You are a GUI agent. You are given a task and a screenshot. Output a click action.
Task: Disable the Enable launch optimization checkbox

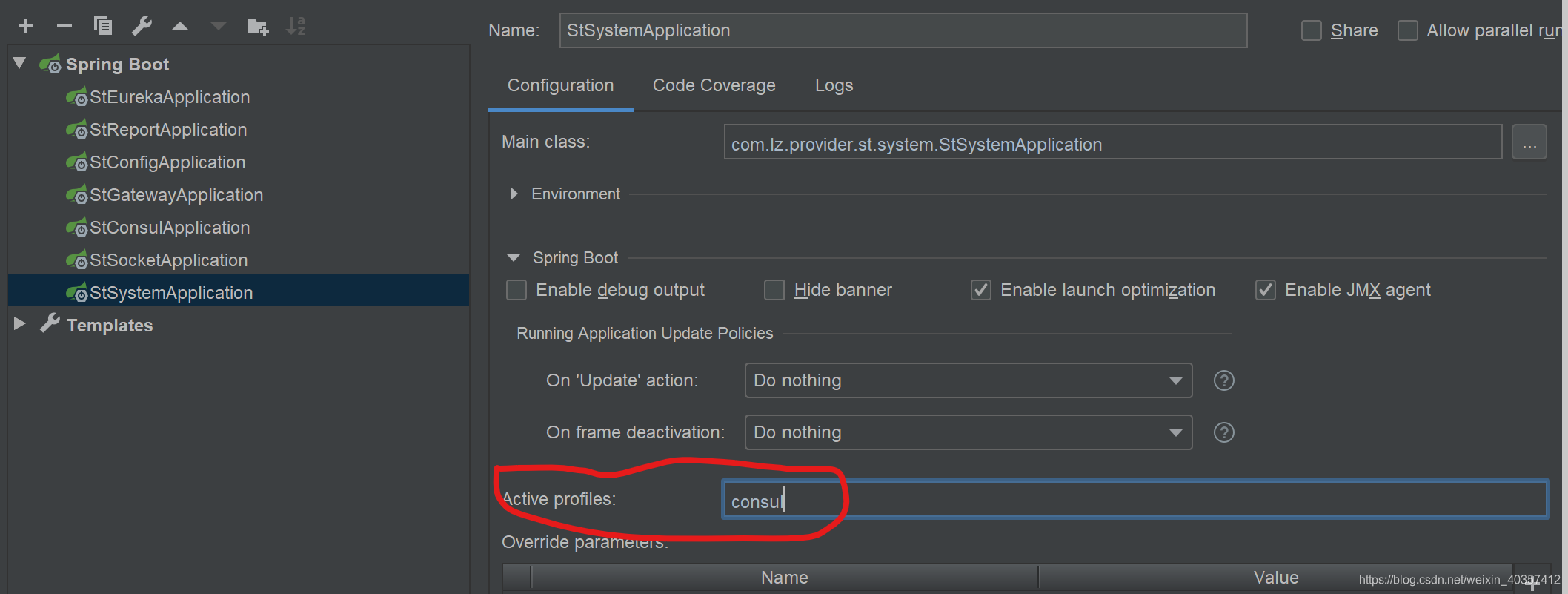coord(981,290)
